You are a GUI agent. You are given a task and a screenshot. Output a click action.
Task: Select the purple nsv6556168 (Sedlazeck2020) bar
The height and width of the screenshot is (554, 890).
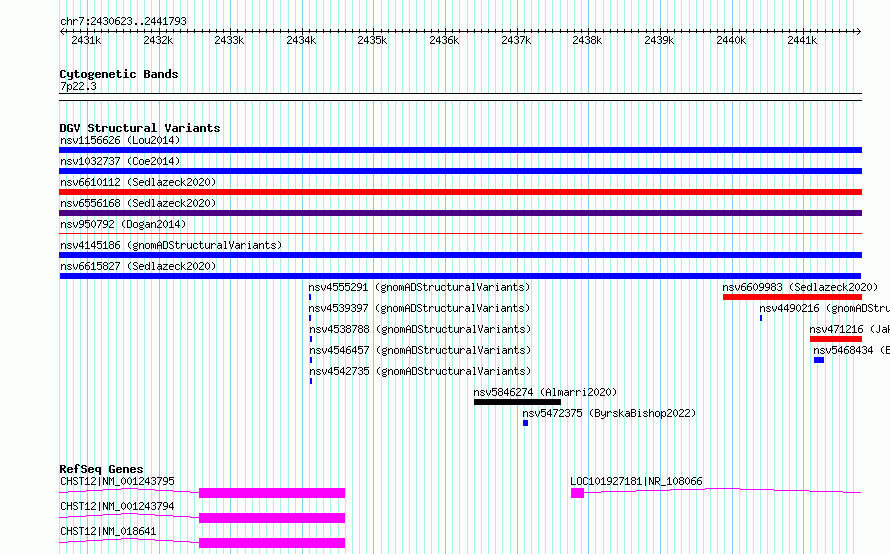click(x=460, y=213)
